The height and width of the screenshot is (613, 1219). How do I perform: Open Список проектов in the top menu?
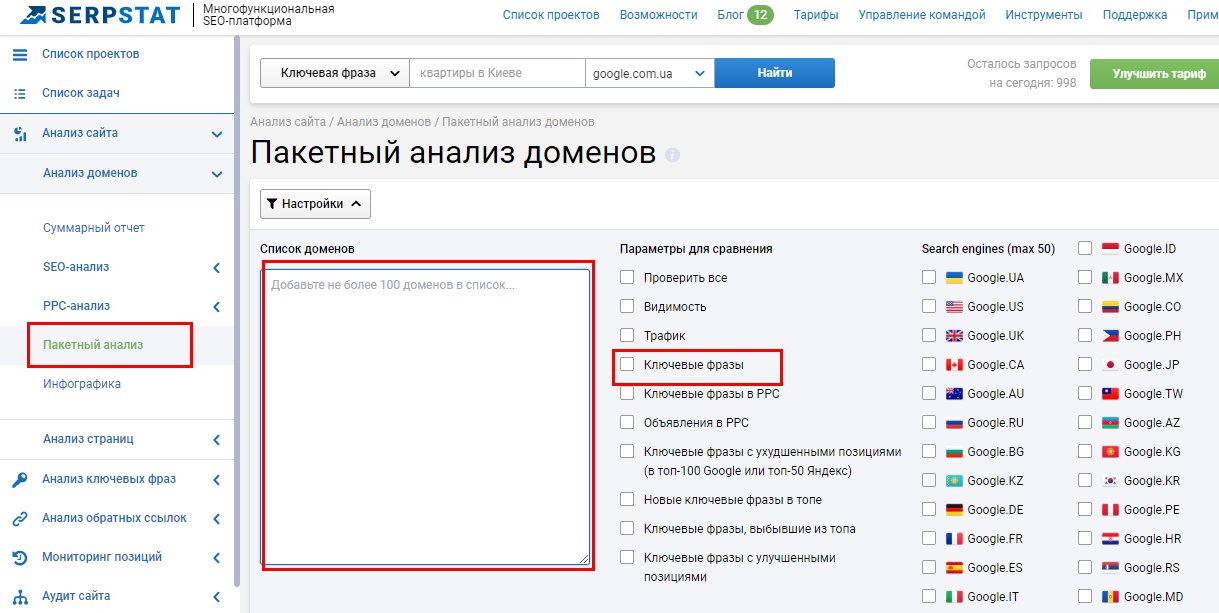[x=551, y=15]
